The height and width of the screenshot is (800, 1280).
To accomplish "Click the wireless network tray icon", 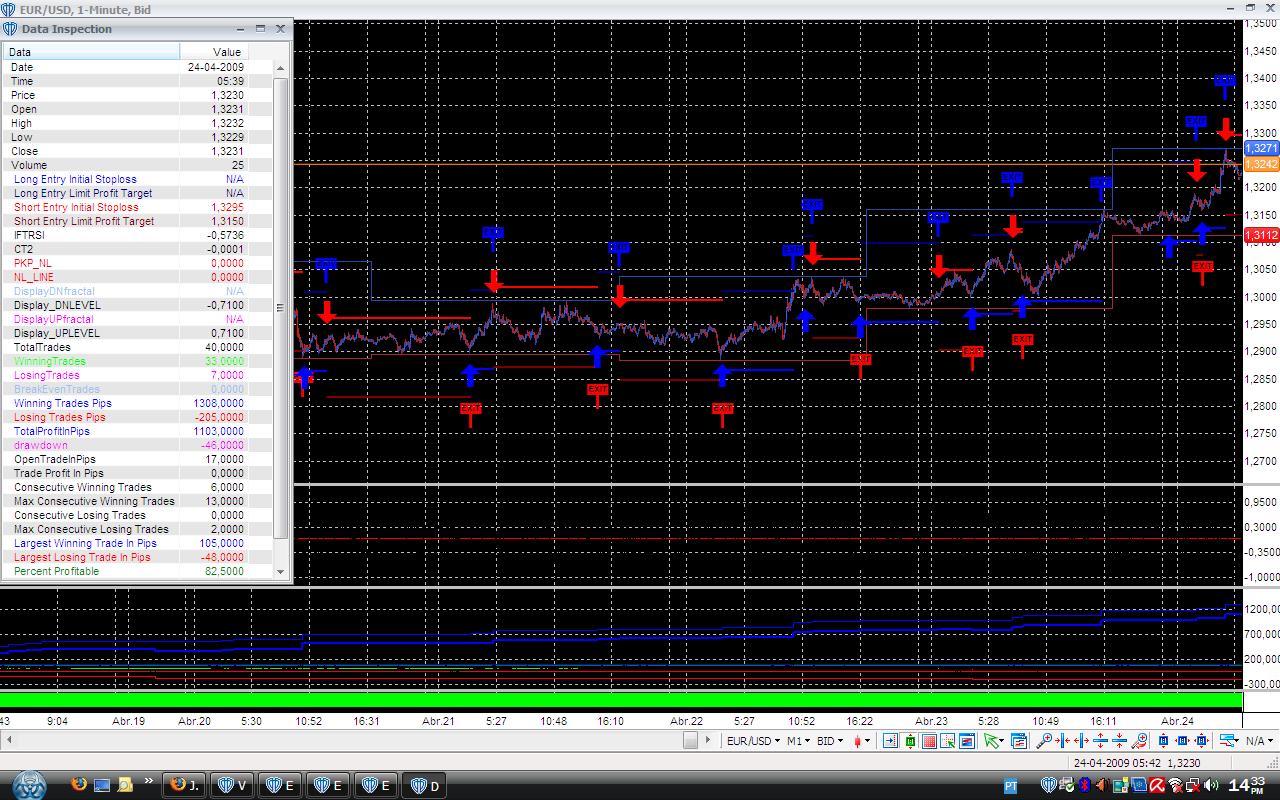I will 1176,785.
